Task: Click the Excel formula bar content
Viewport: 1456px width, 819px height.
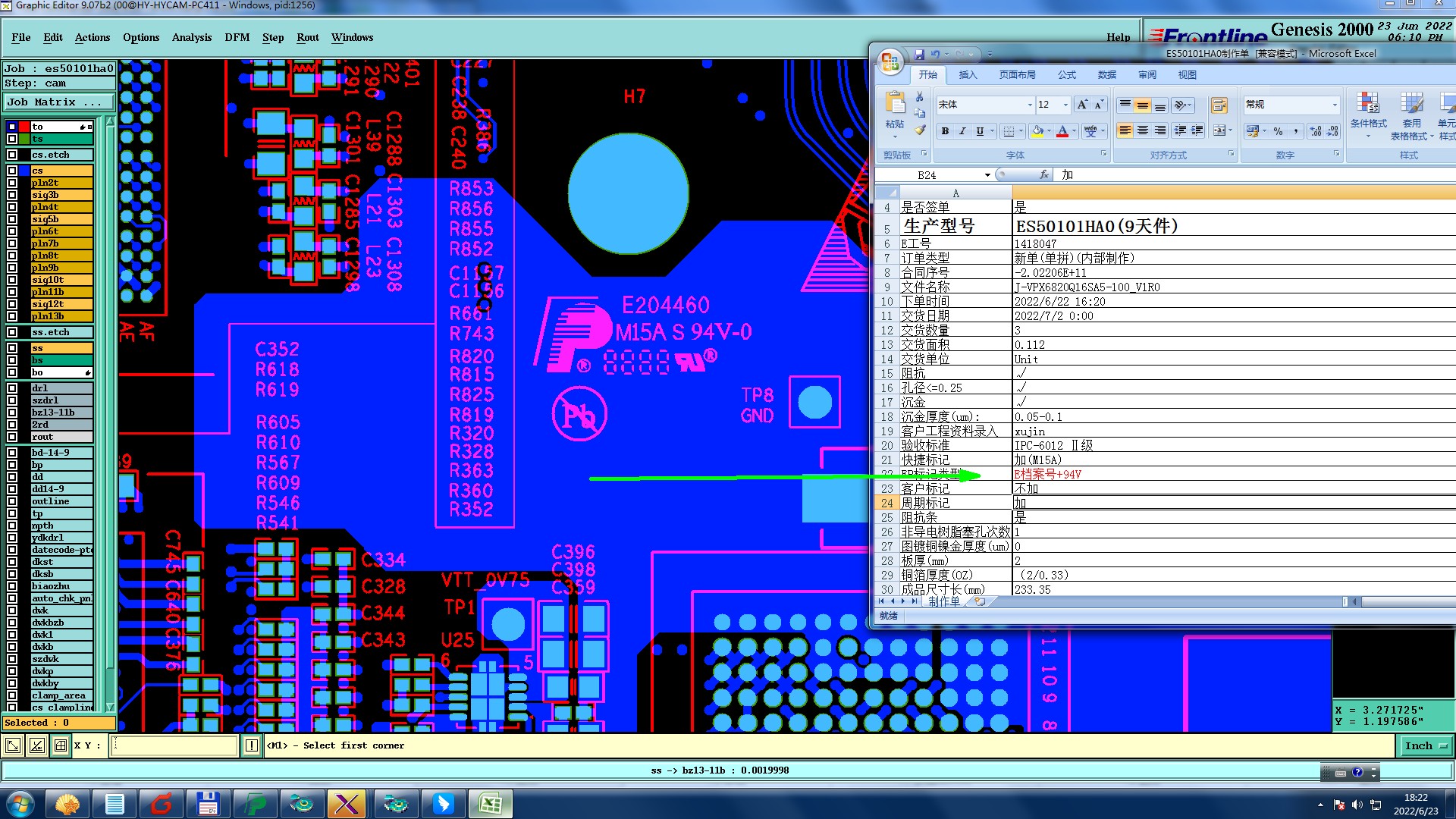Action: [1256, 174]
